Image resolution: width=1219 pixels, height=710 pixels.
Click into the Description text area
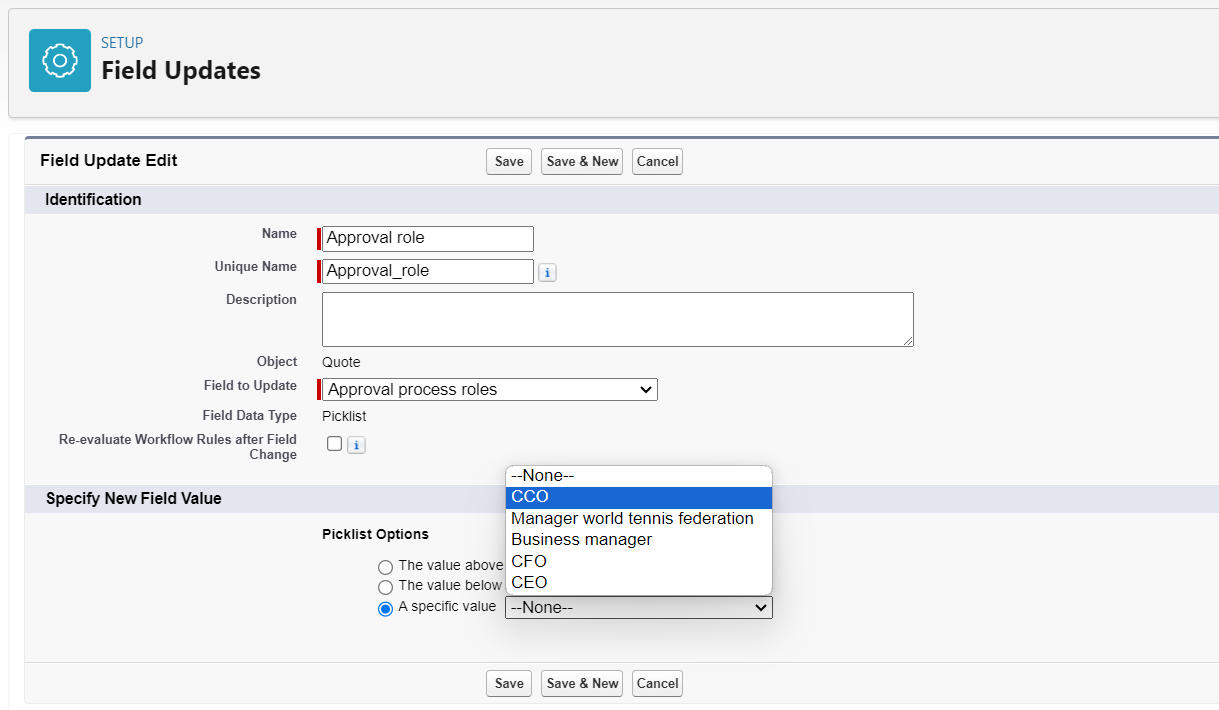(x=617, y=319)
